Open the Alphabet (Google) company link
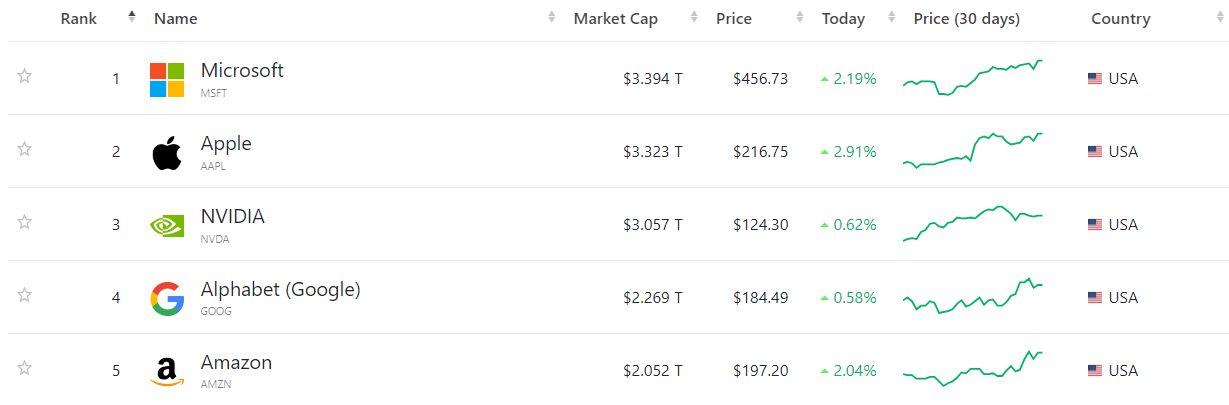The height and width of the screenshot is (405, 1229). point(280,290)
